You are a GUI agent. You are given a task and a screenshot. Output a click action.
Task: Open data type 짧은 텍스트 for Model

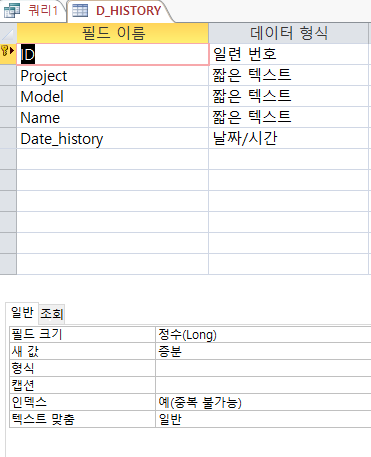point(289,96)
